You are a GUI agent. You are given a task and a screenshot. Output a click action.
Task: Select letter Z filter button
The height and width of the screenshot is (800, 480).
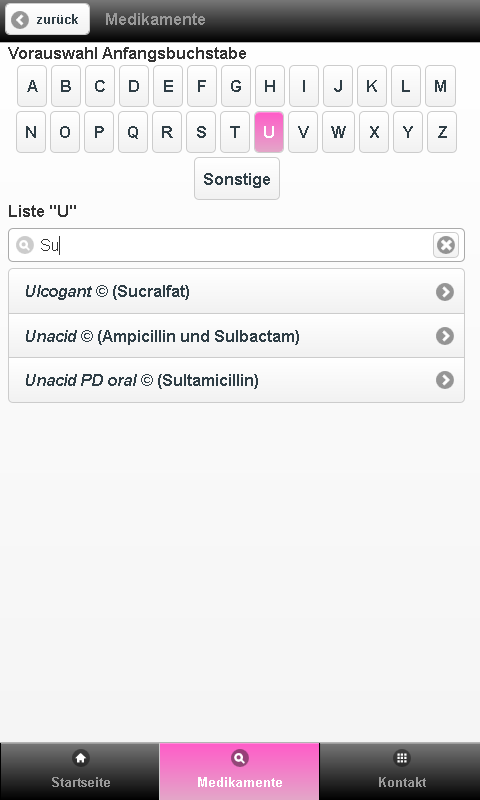pyautogui.click(x=442, y=132)
